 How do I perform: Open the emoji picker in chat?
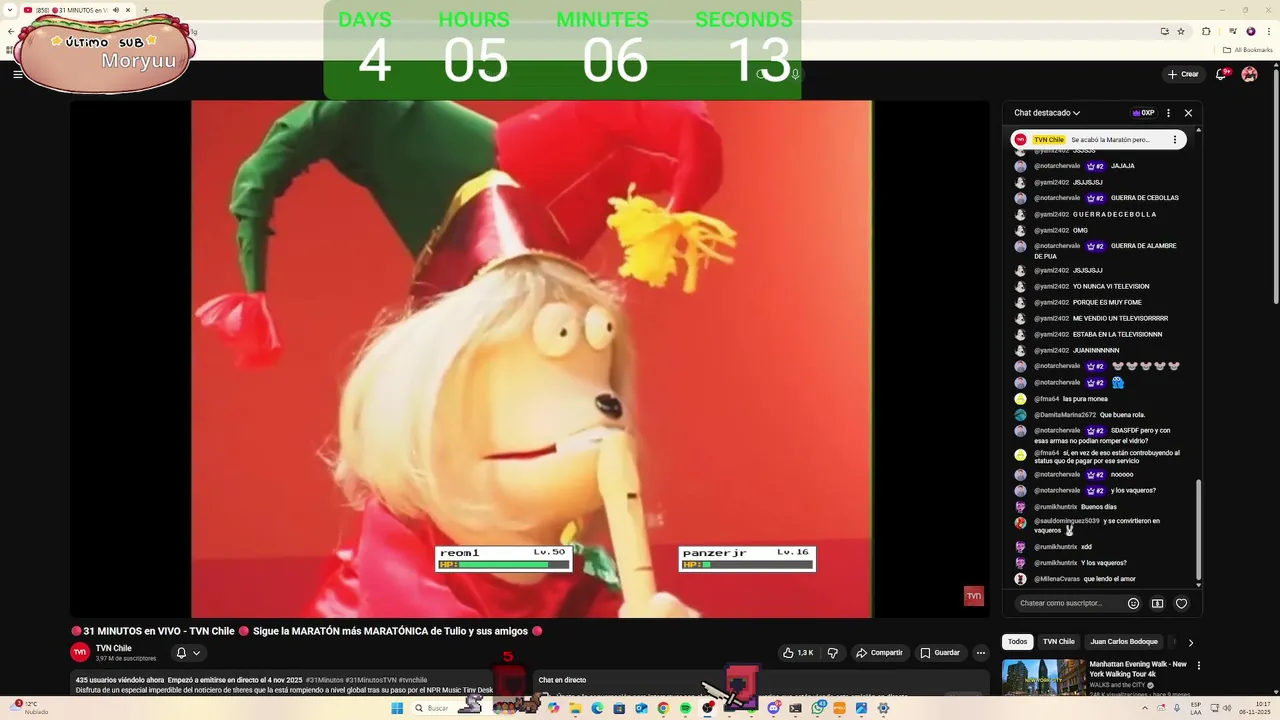1133,603
